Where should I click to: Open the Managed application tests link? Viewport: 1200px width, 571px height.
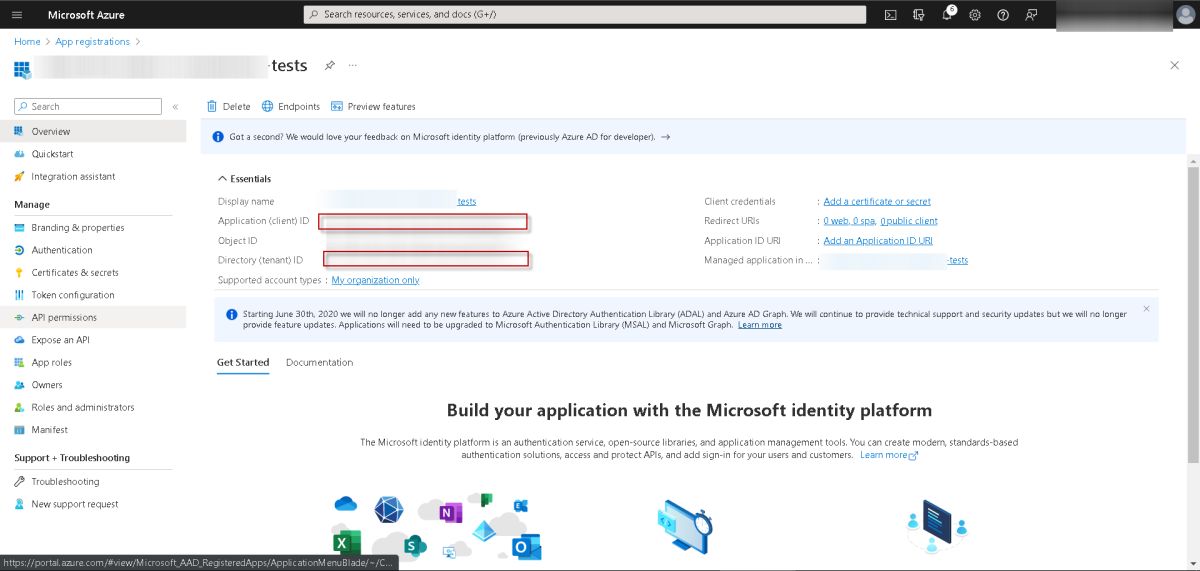(x=958, y=260)
